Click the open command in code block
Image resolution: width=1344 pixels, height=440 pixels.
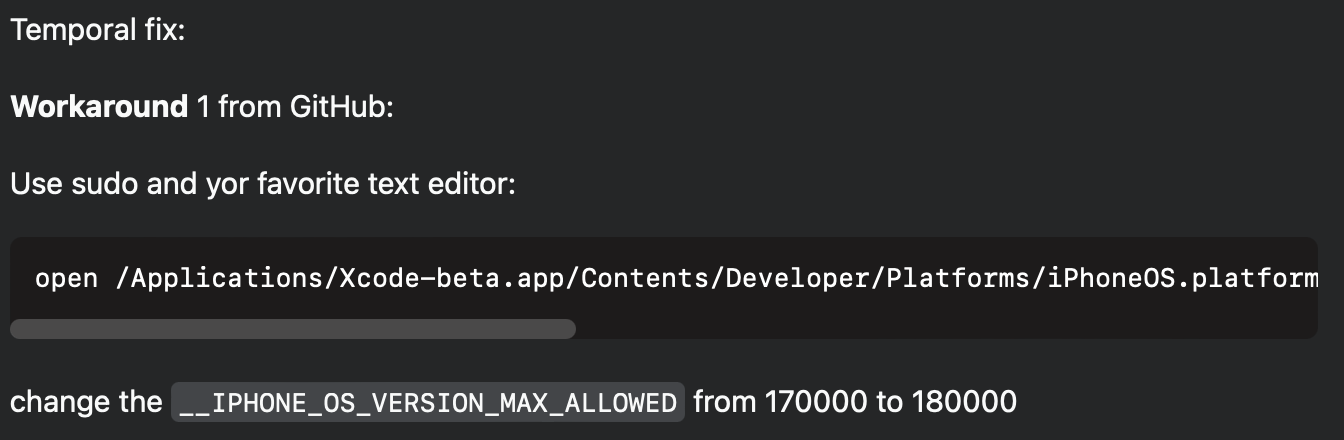point(67,278)
